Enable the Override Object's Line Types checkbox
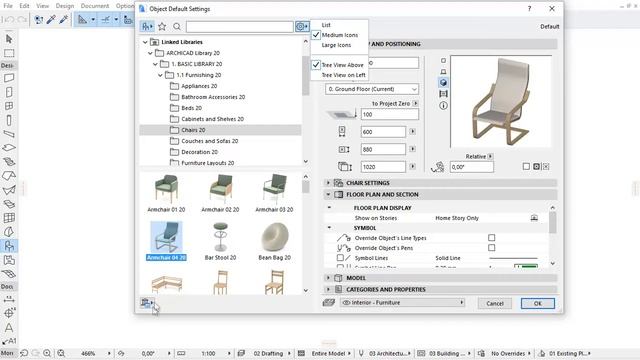 tap(491, 238)
